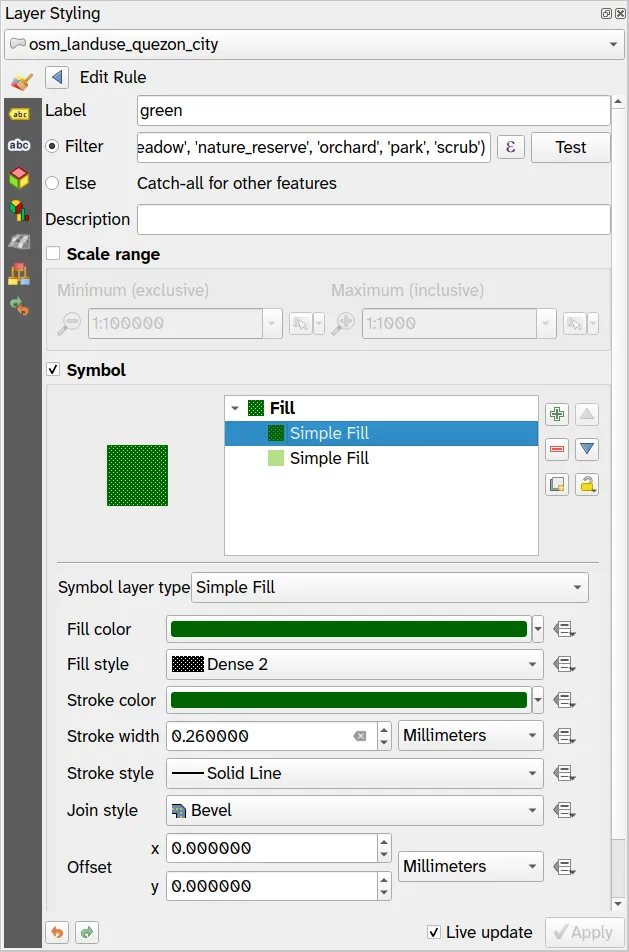Click the Label text field

[373, 110]
